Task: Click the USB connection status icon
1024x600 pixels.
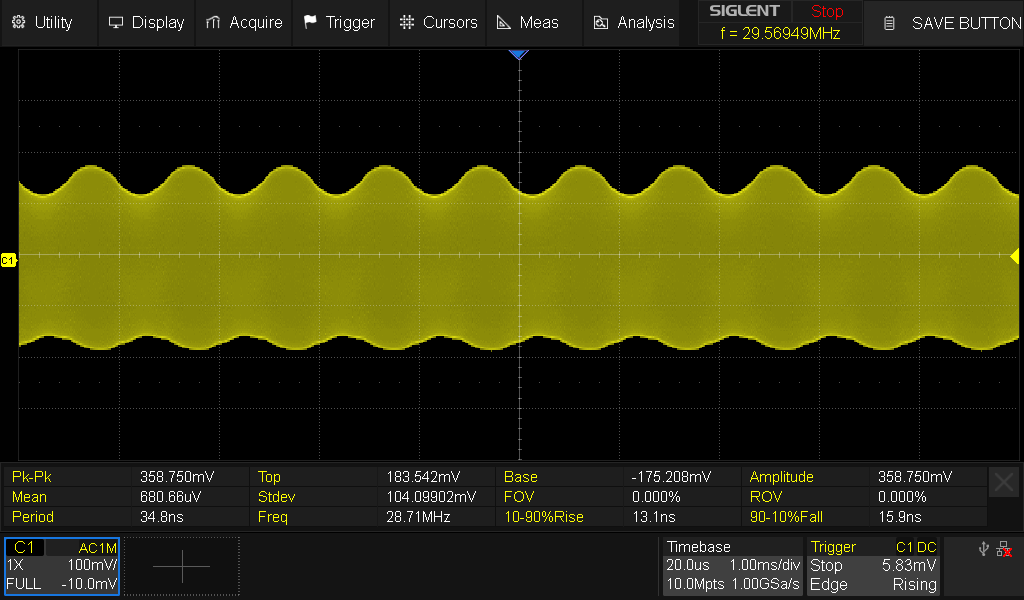Action: (x=984, y=549)
